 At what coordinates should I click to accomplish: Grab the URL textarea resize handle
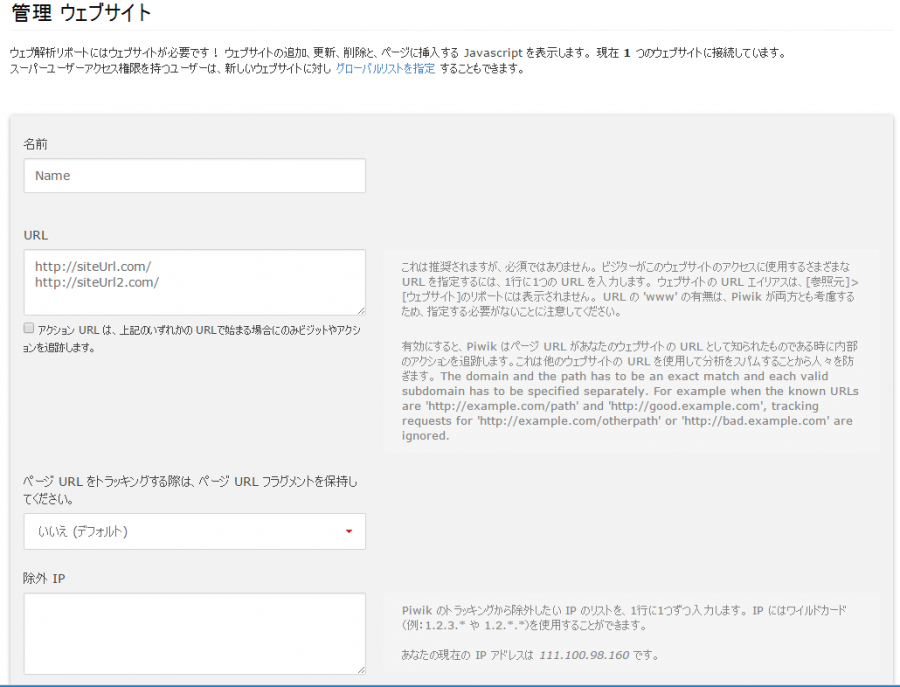[x=360, y=310]
